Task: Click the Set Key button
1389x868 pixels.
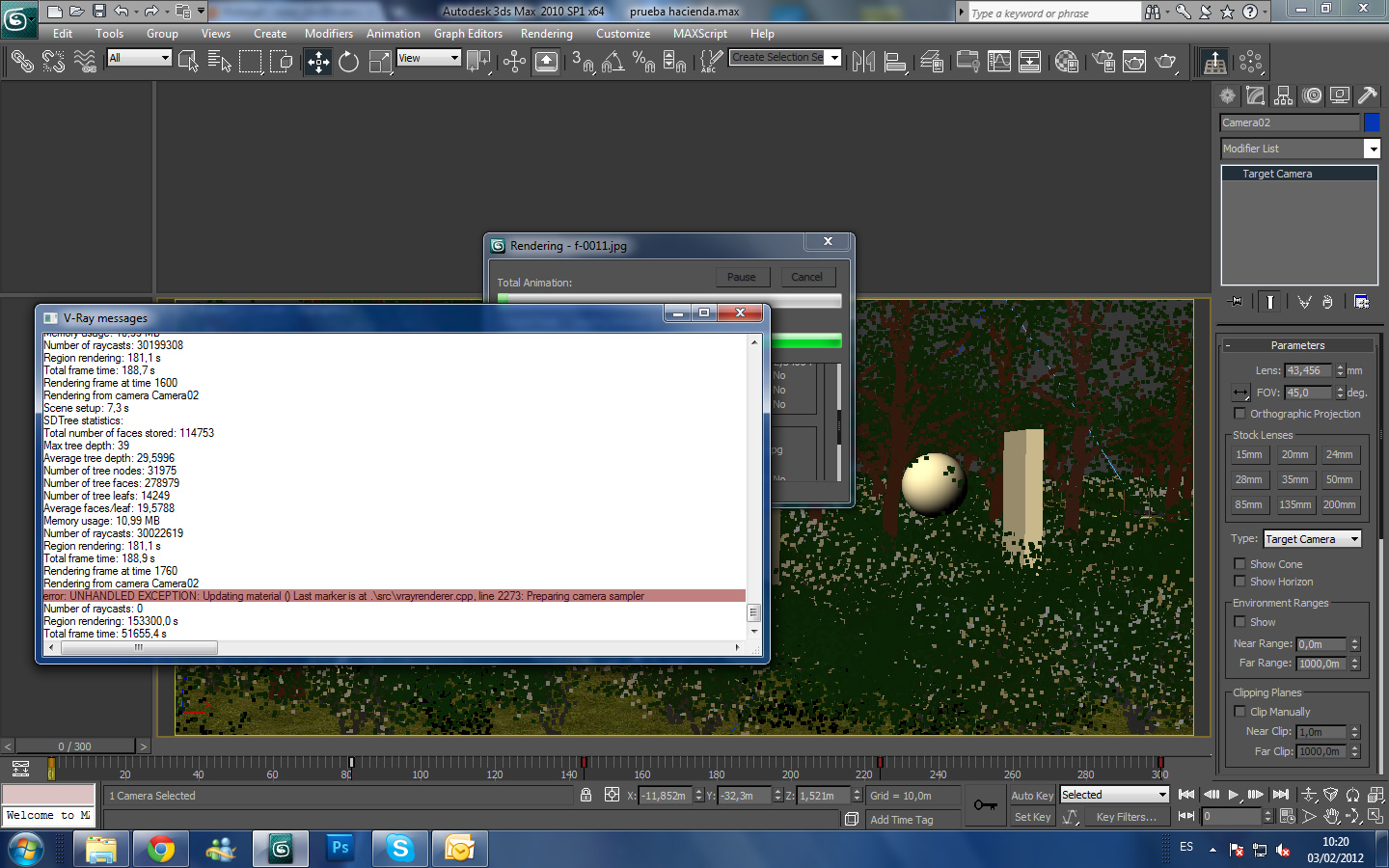Action: [1032, 817]
